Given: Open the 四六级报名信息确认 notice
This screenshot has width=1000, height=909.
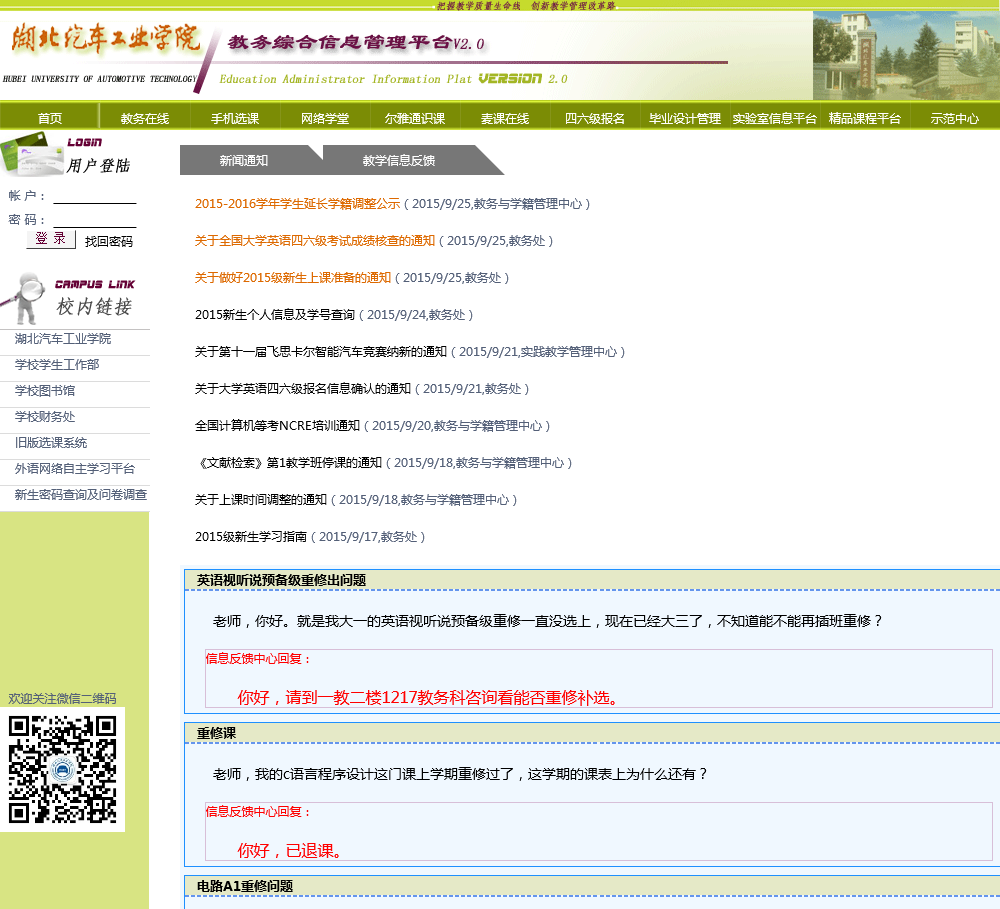Looking at the screenshot, I should click(x=303, y=388).
